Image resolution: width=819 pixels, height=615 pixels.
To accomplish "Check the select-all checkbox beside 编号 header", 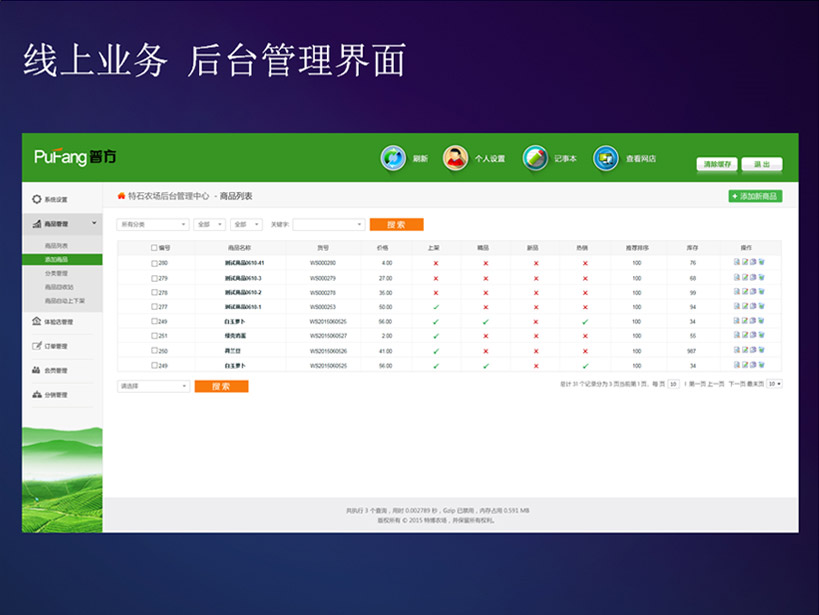I will tap(154, 247).
